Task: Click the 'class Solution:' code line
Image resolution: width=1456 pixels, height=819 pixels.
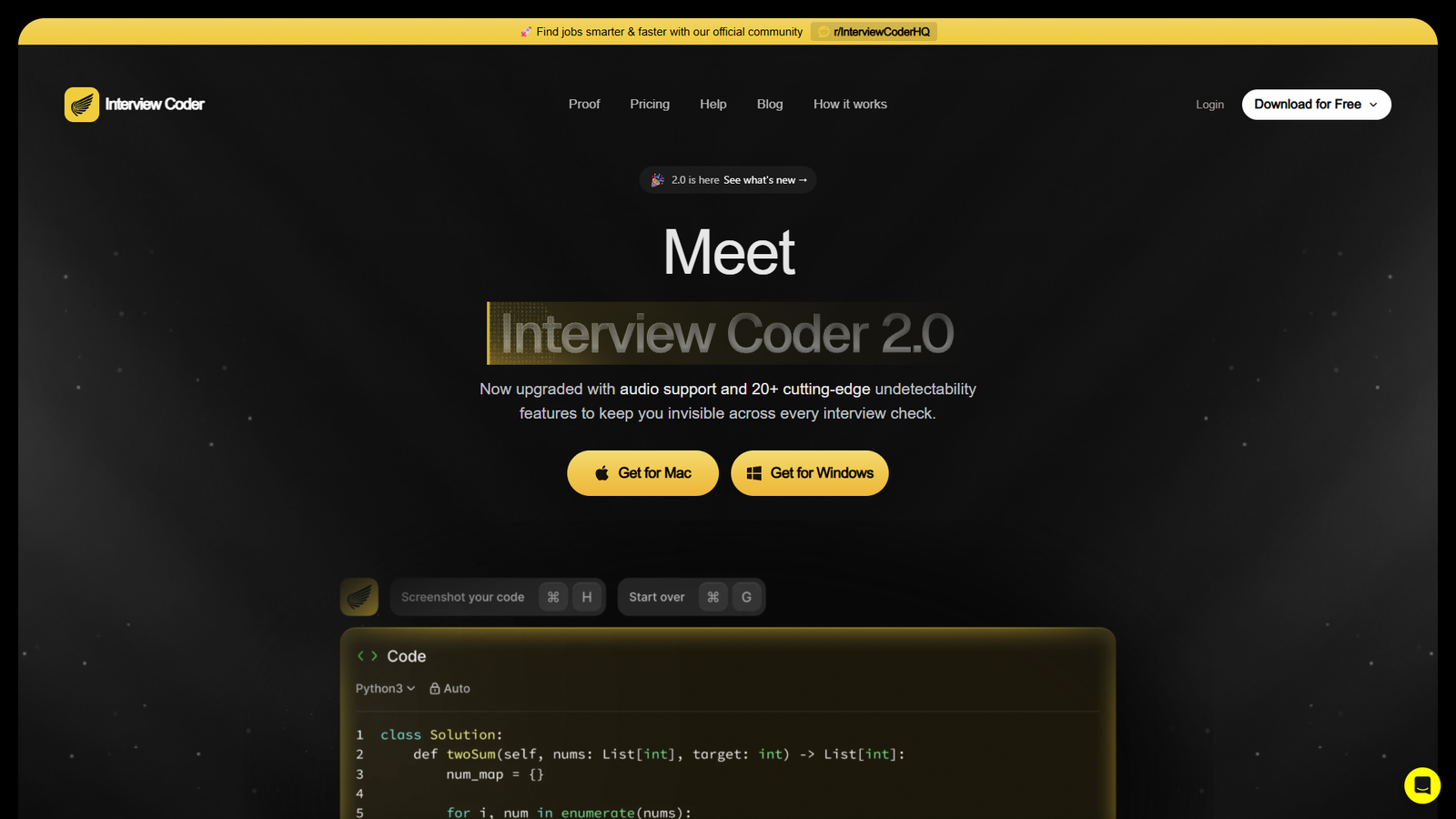Action: pos(441,734)
